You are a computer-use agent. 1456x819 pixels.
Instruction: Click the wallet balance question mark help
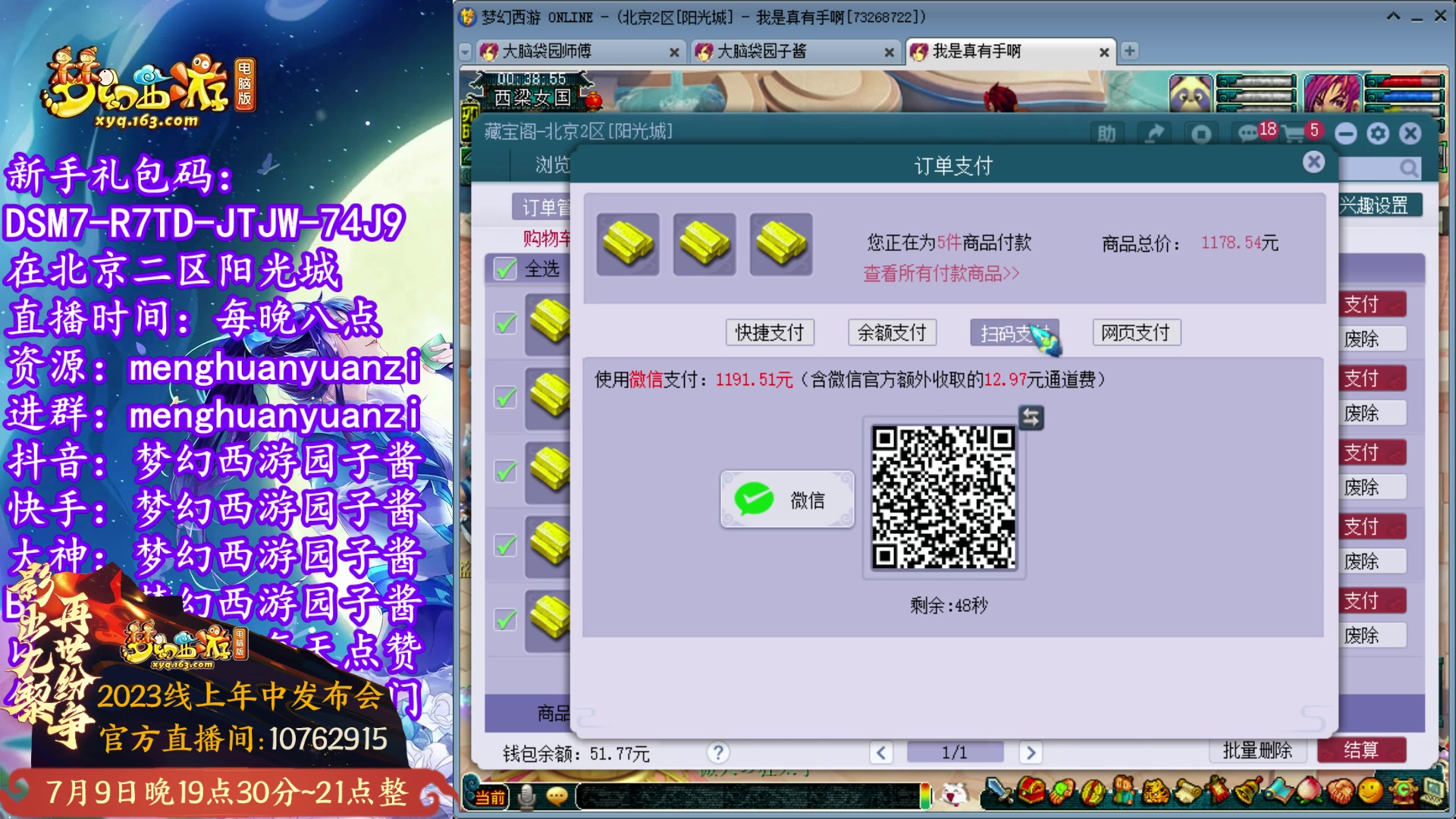[717, 752]
